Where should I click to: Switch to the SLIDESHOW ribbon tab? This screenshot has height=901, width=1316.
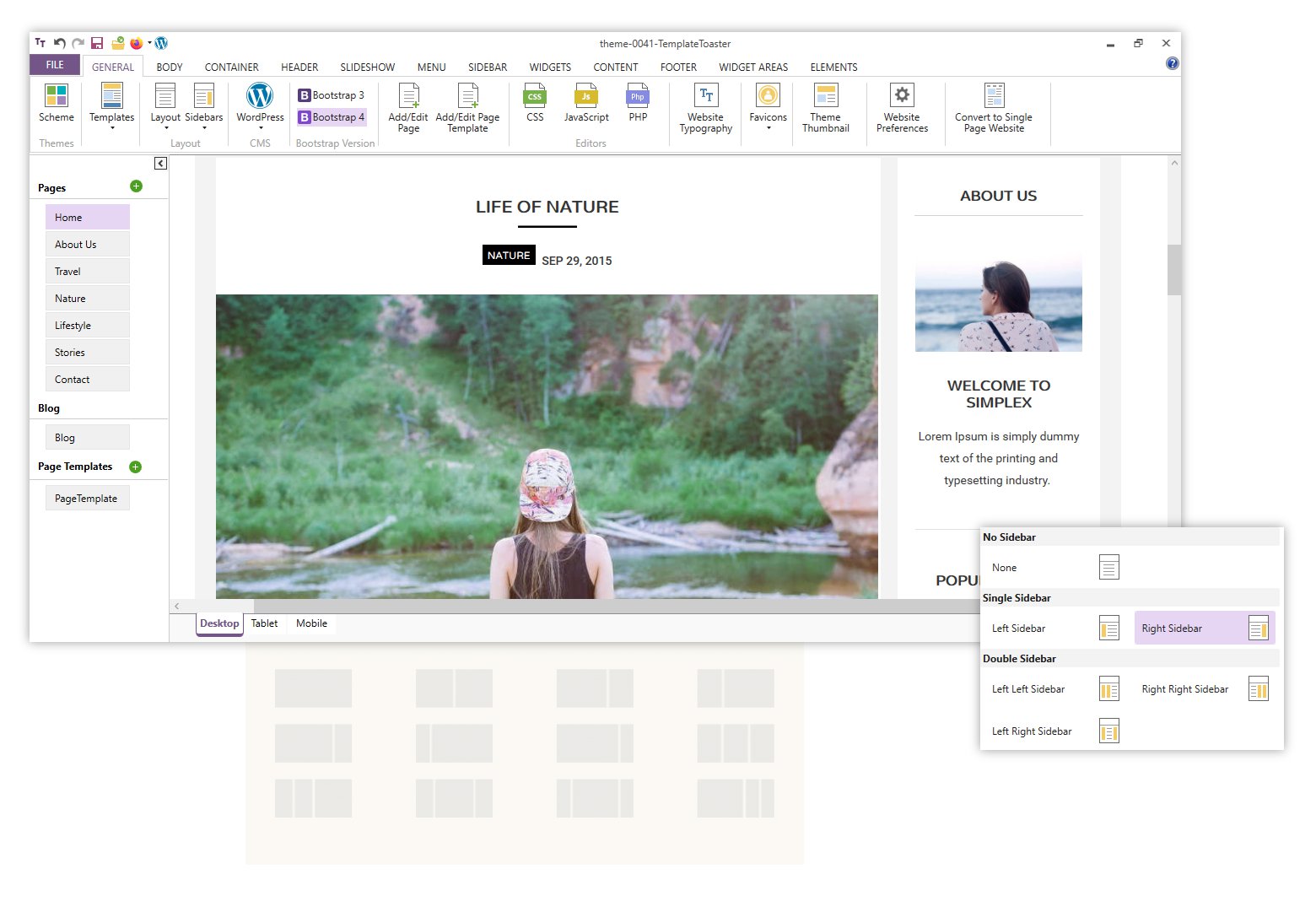pos(367,67)
